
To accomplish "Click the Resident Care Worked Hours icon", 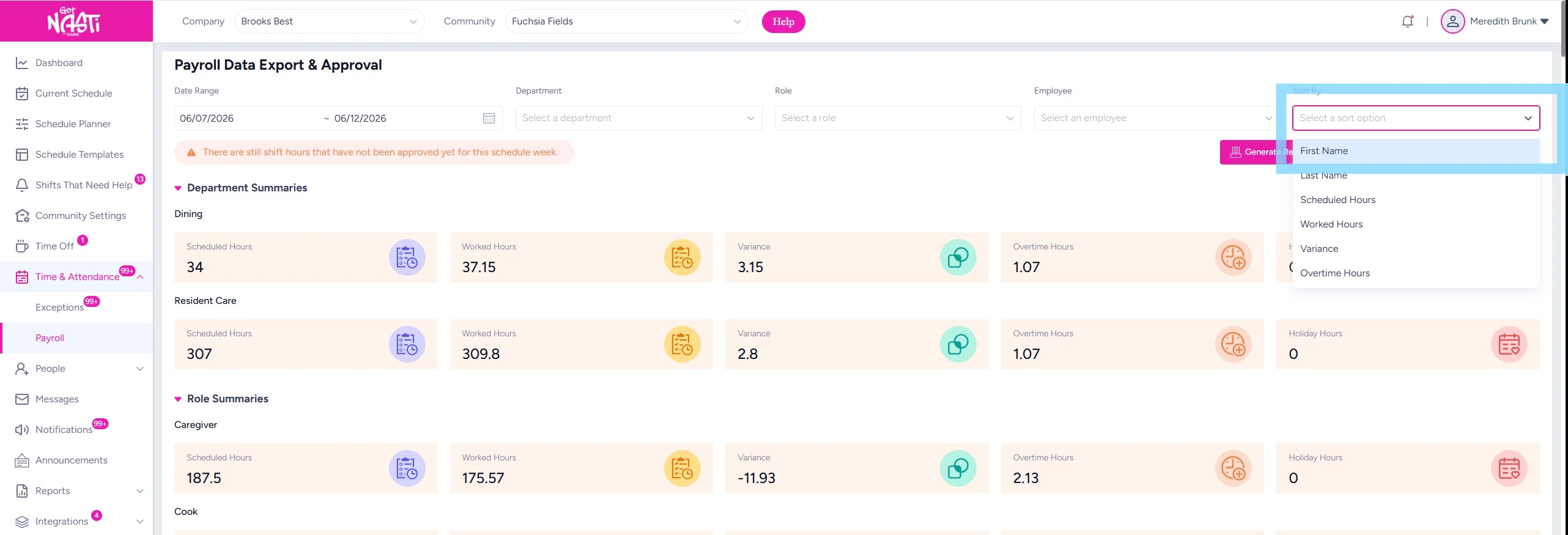I will tap(682, 344).
